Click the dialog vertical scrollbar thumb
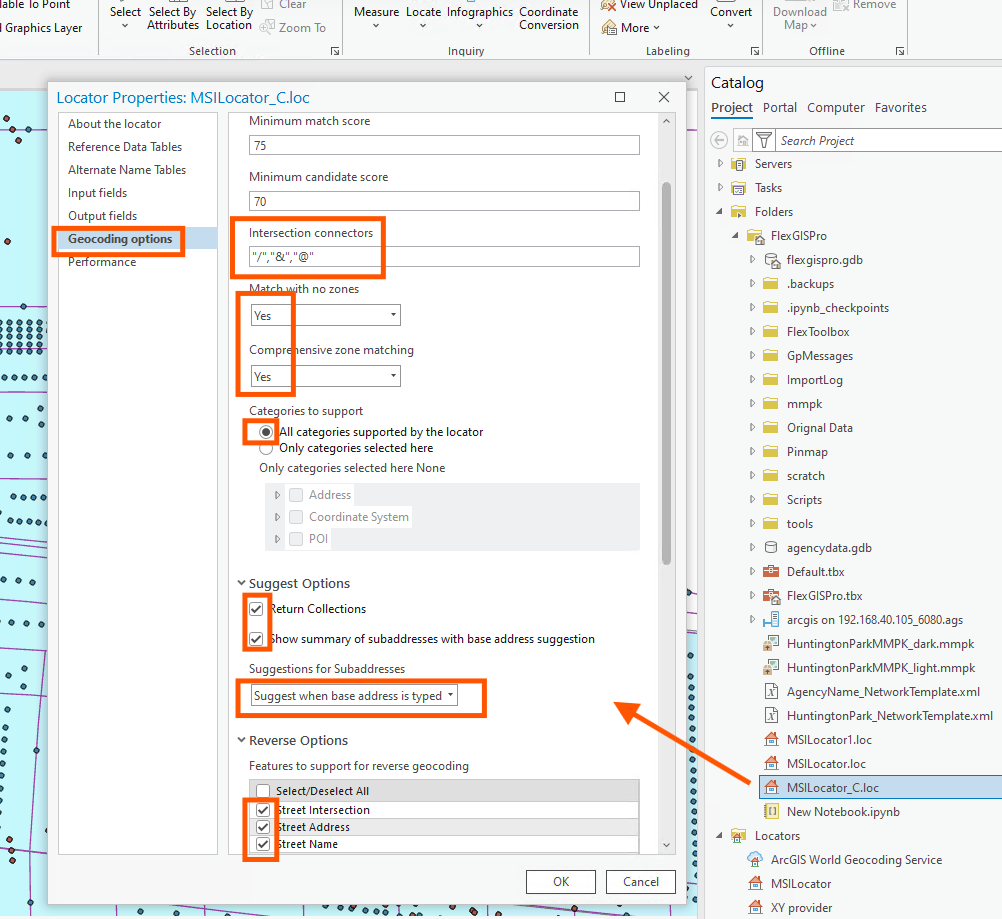Screen dimensions: 1002x919 (x=667, y=374)
